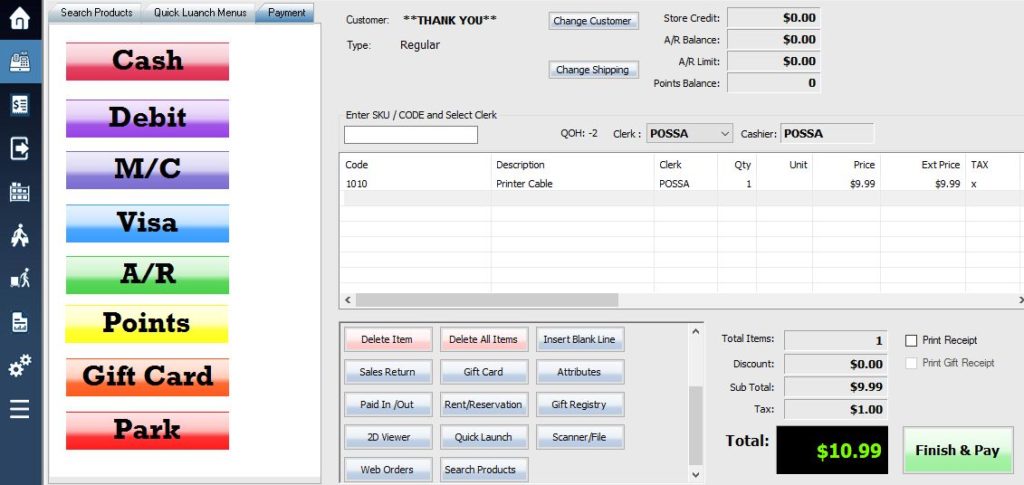Viewport: 1024px width, 485px height.
Task: Click the Delete All Items button
Action: tap(483, 339)
